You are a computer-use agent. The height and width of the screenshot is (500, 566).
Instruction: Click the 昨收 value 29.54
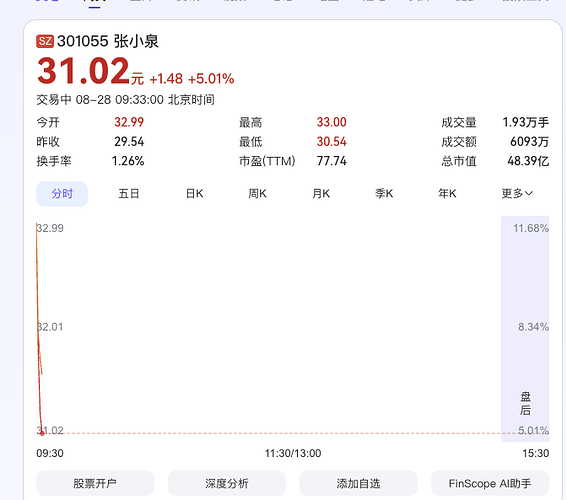click(129, 142)
